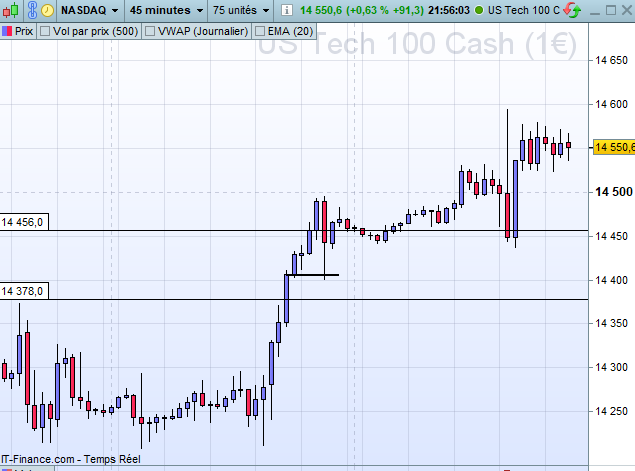Click the 14 650 price axis label

(611, 60)
